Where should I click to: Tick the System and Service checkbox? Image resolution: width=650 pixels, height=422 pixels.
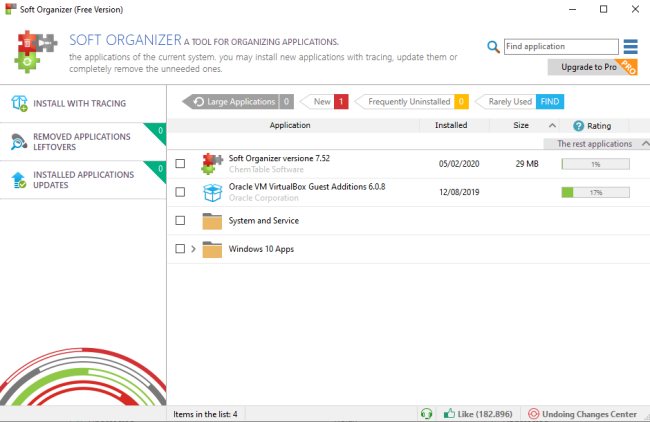pos(180,221)
